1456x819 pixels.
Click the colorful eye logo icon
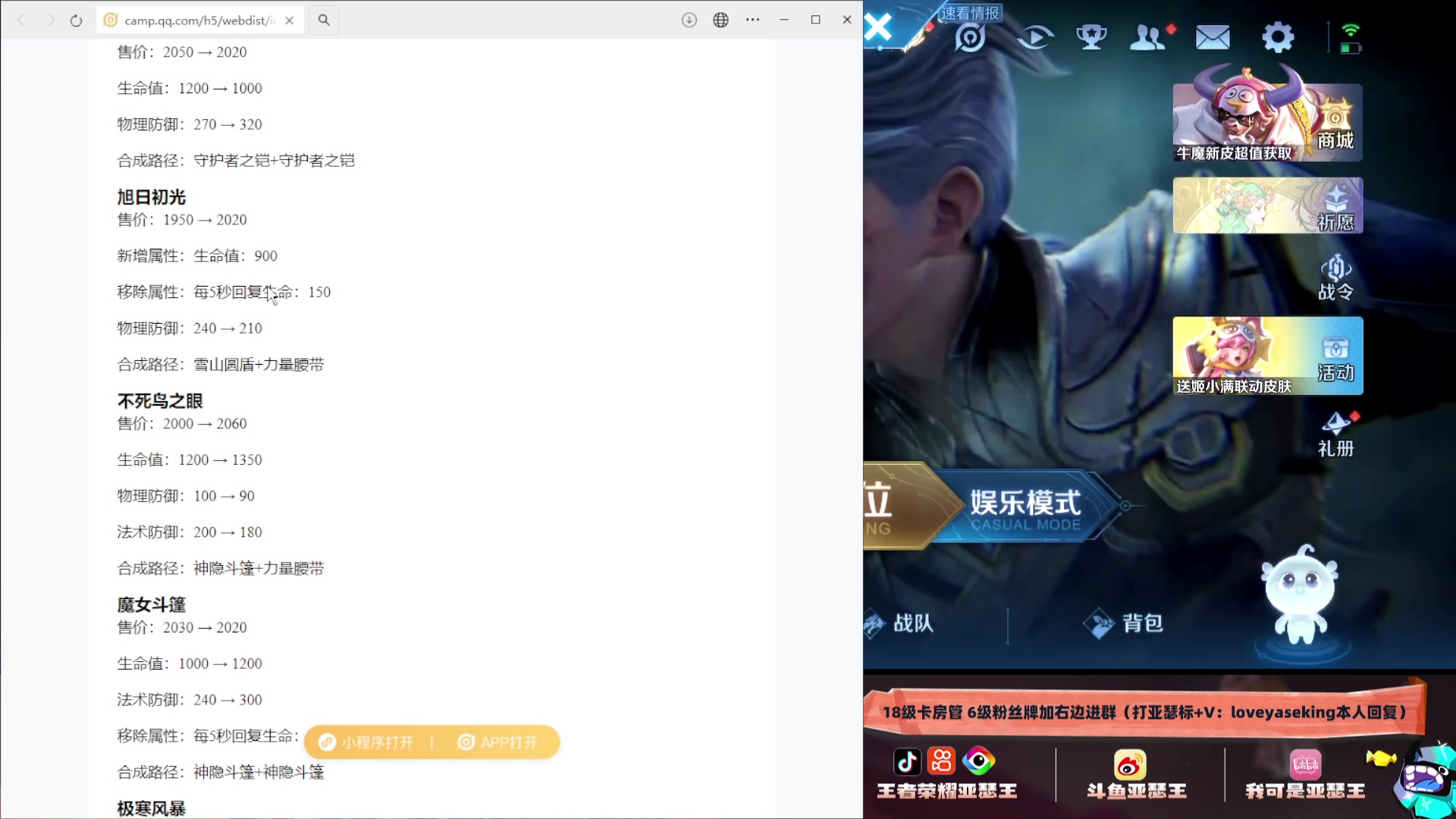coord(978,761)
